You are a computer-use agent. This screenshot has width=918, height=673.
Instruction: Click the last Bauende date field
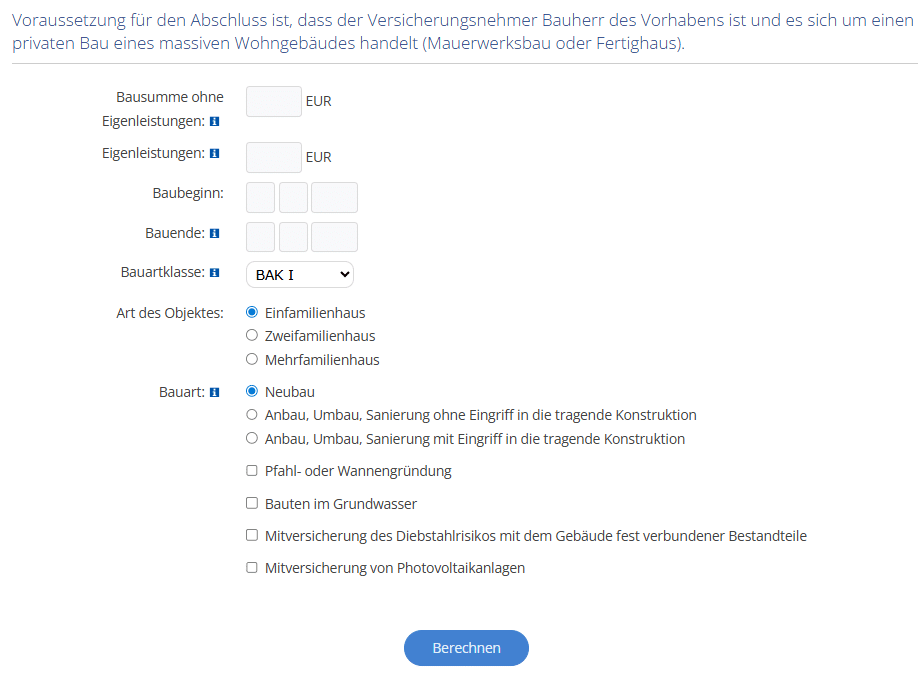334,237
